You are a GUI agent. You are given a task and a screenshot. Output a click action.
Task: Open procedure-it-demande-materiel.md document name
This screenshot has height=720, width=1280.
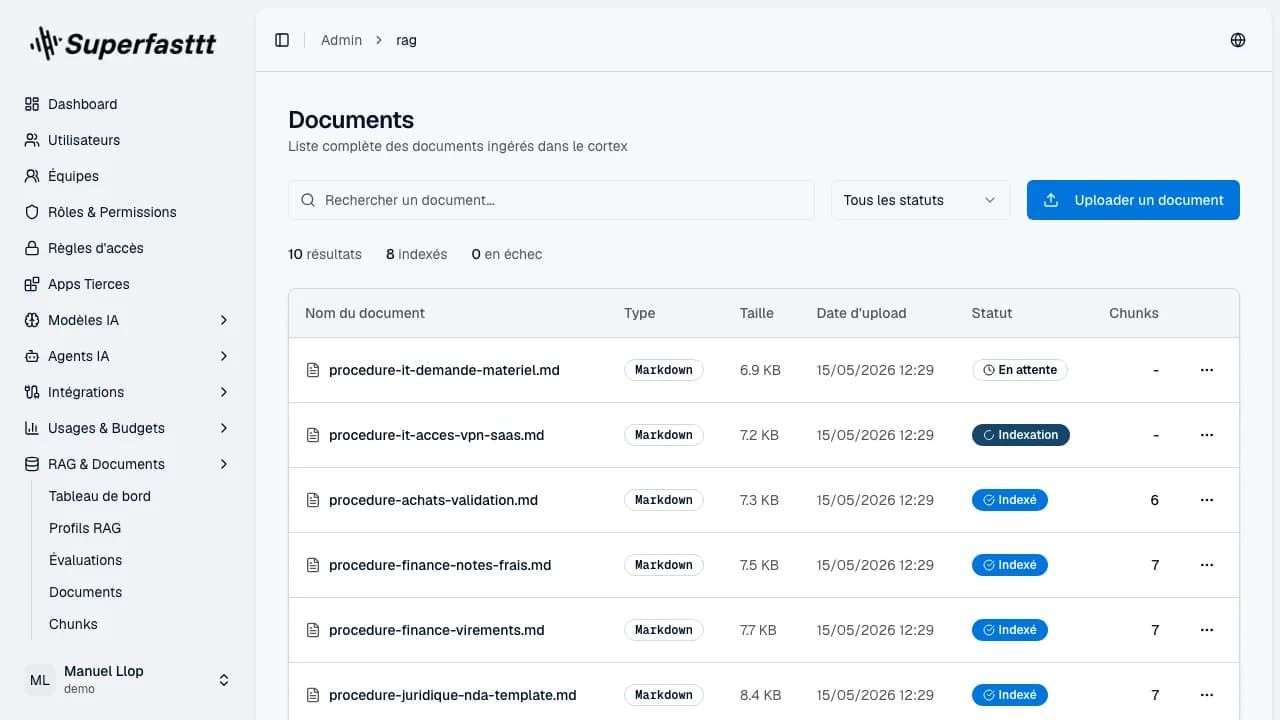[444, 370]
